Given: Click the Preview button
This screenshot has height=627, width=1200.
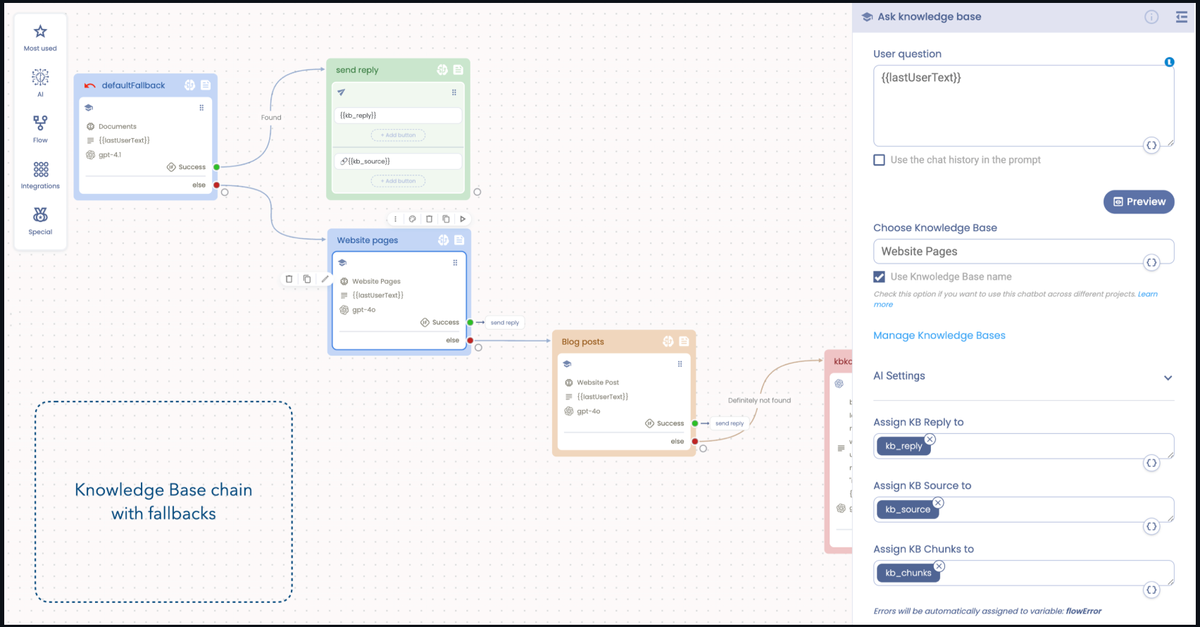Looking at the screenshot, I should coord(1138,201).
